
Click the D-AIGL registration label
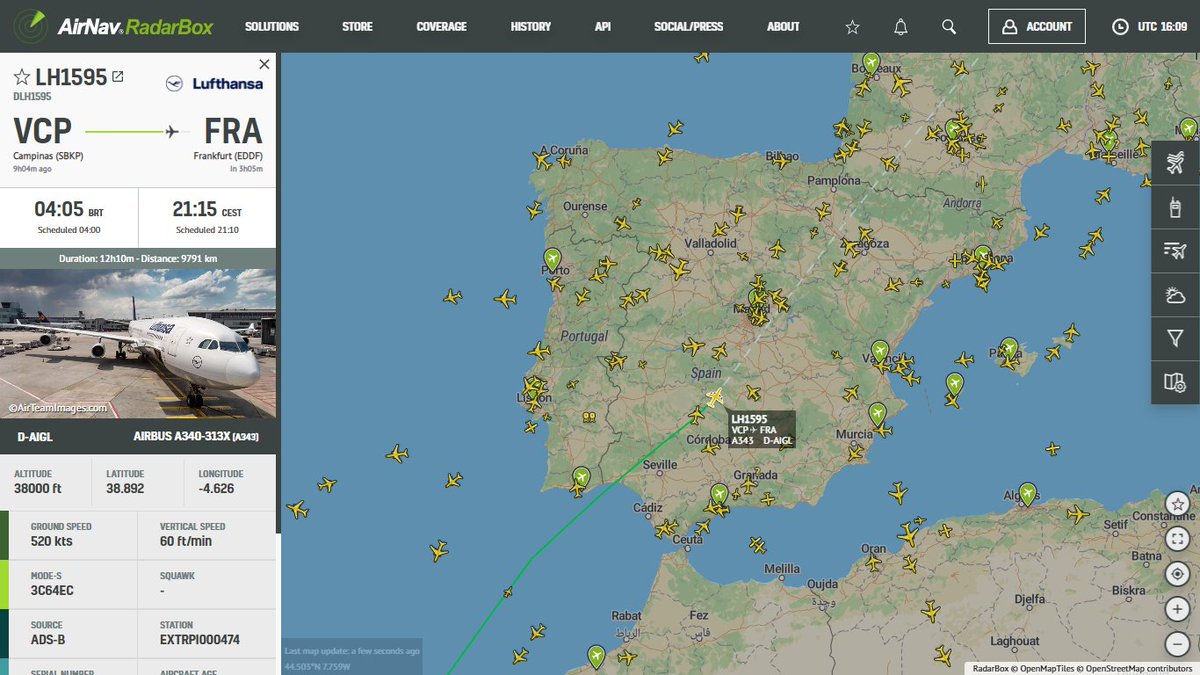35,437
